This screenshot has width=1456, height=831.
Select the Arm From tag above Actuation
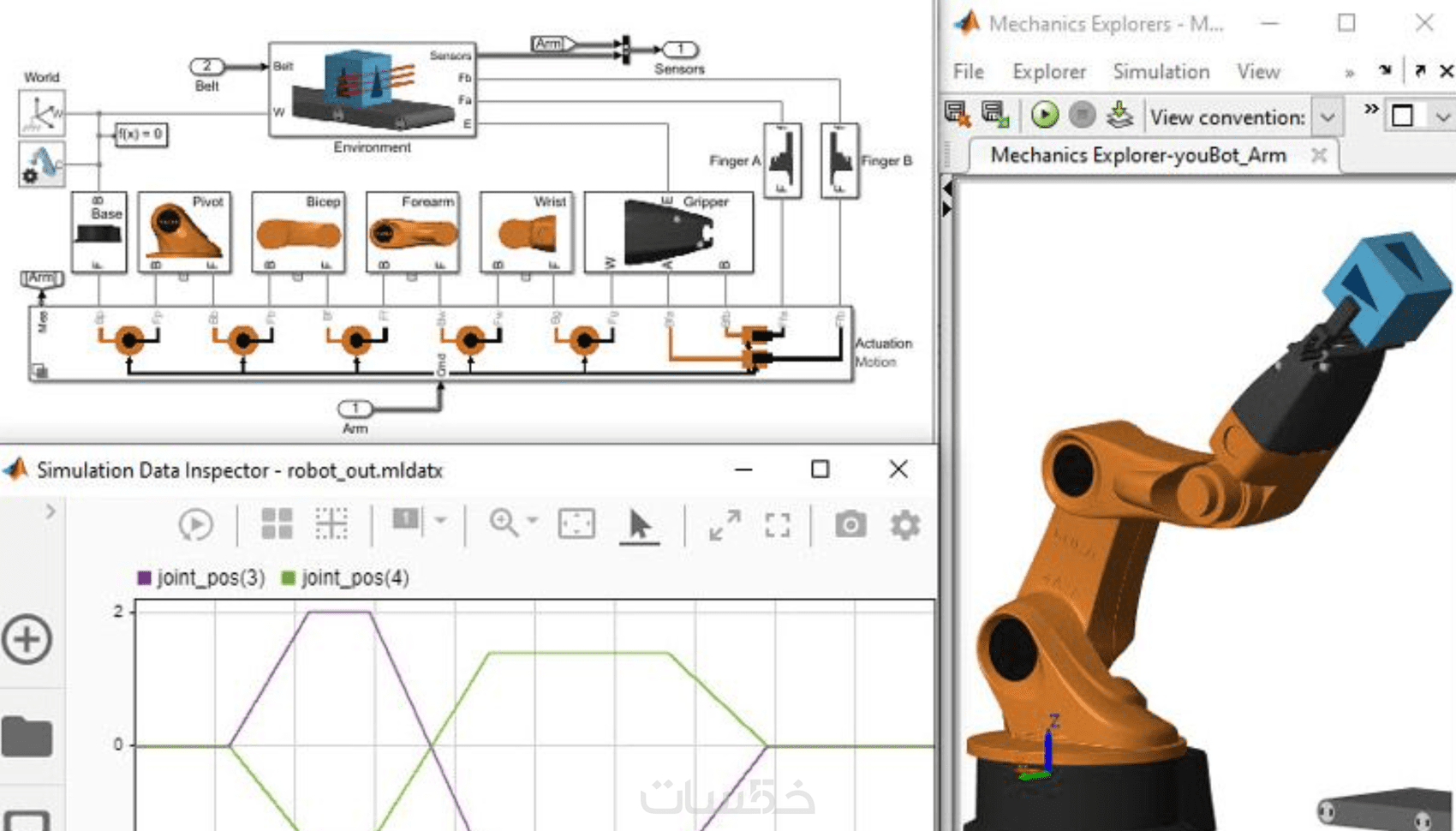point(41,278)
